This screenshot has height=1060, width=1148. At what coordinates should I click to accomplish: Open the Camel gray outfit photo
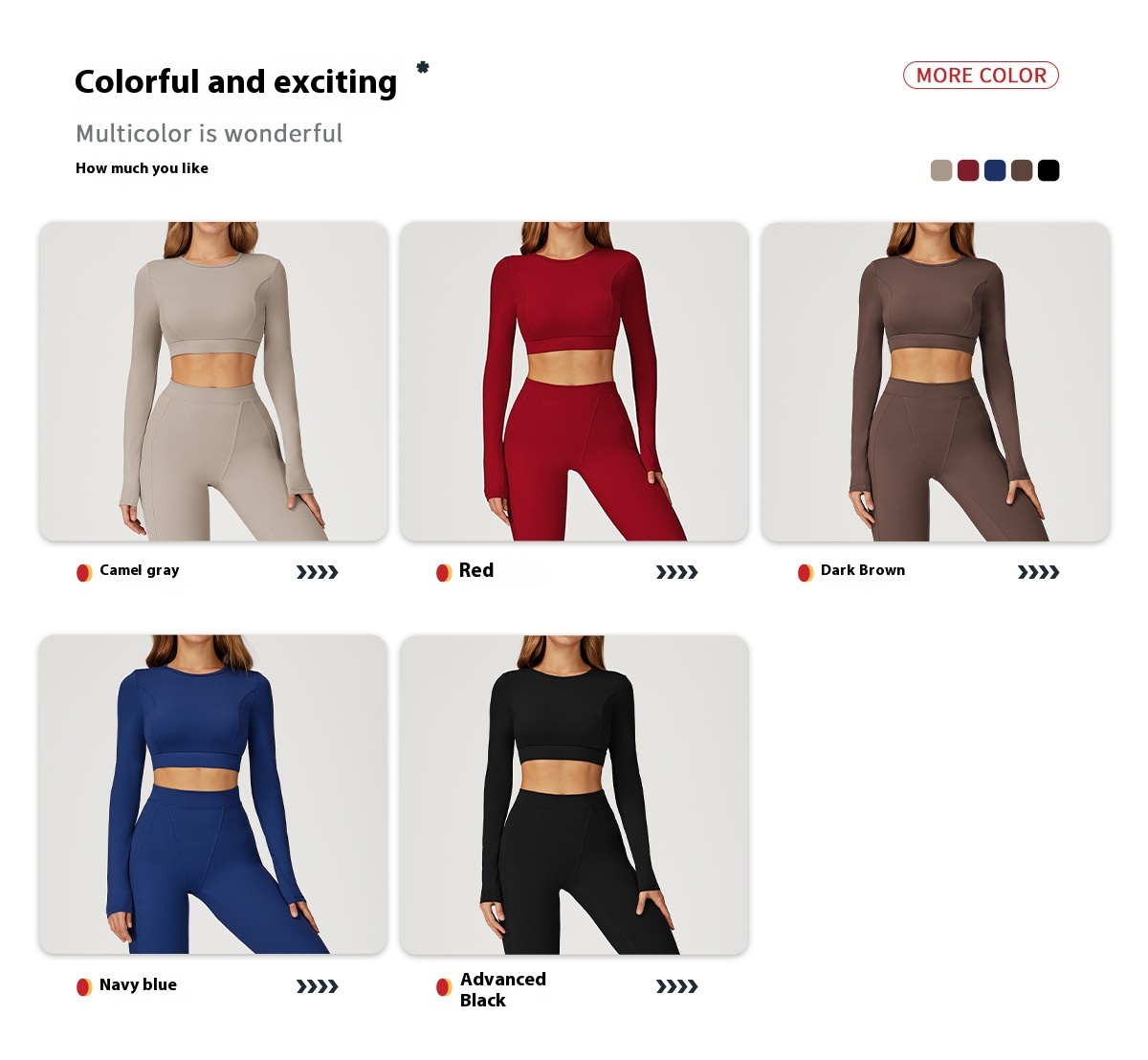click(213, 382)
